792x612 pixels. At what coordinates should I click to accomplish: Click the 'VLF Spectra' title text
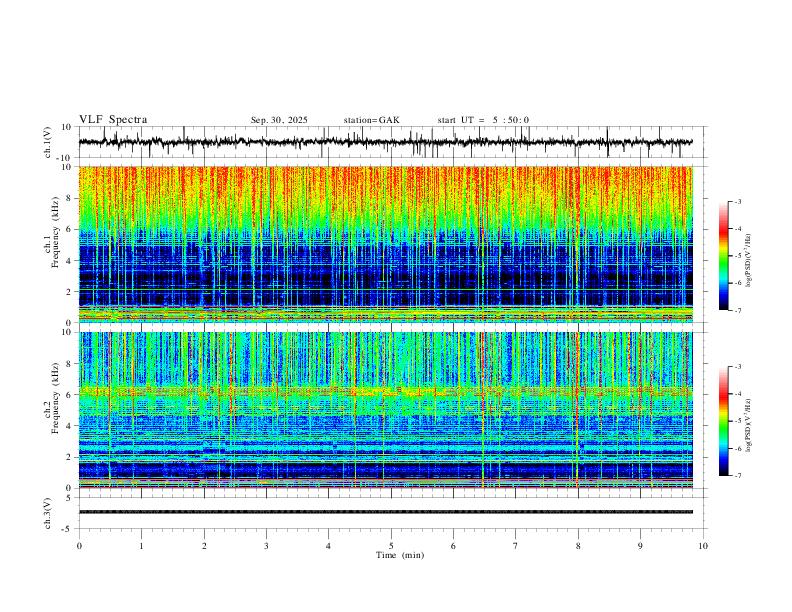(113, 120)
